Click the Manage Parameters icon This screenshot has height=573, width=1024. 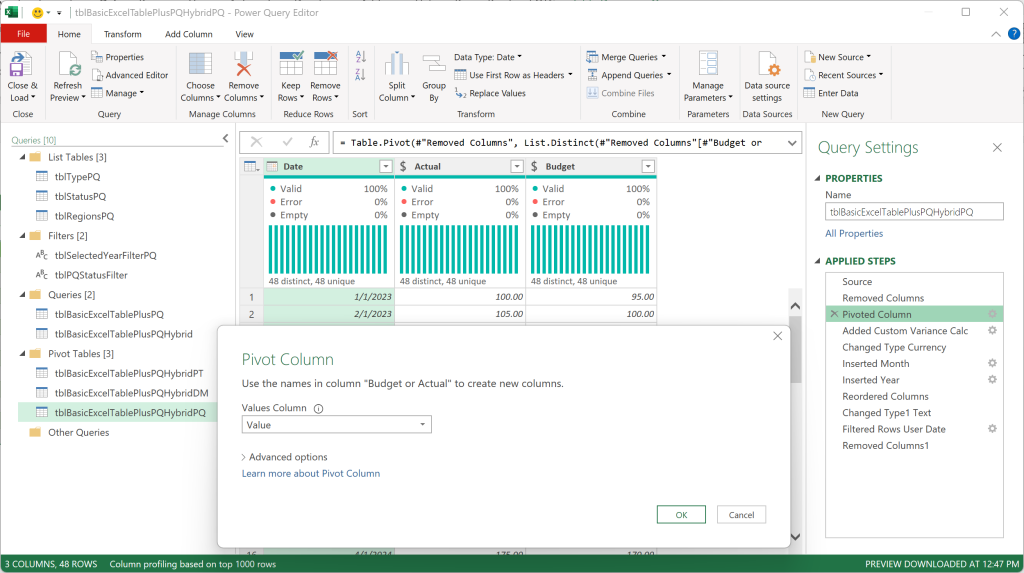point(708,65)
